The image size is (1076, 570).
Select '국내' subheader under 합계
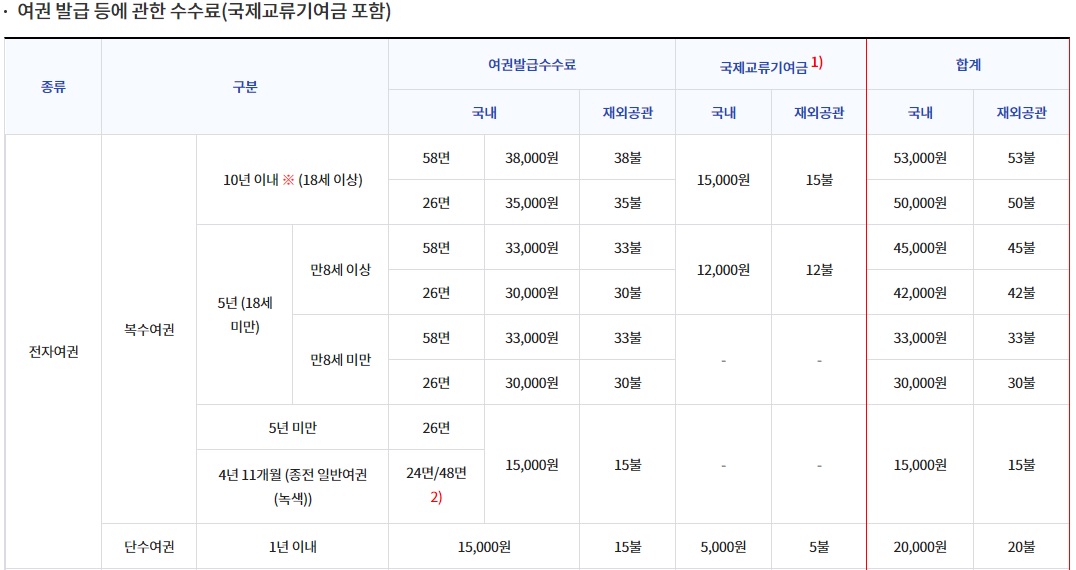pos(920,112)
